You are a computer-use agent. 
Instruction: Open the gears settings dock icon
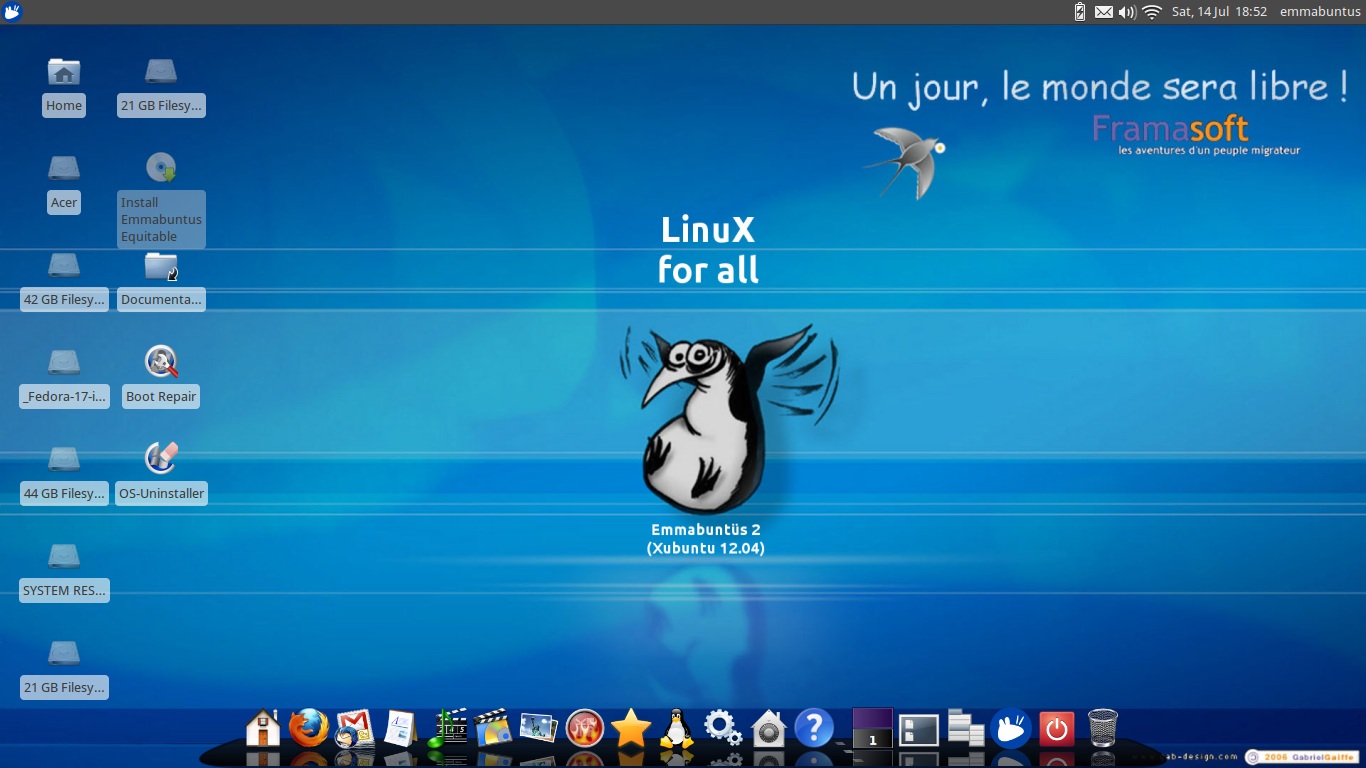tap(723, 728)
